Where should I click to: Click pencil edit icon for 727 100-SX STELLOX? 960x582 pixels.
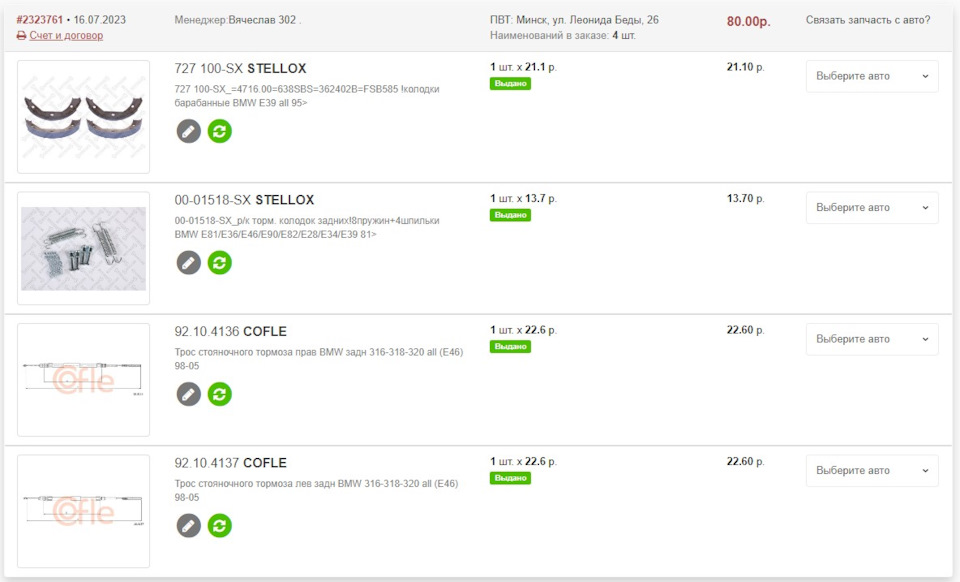coord(189,131)
